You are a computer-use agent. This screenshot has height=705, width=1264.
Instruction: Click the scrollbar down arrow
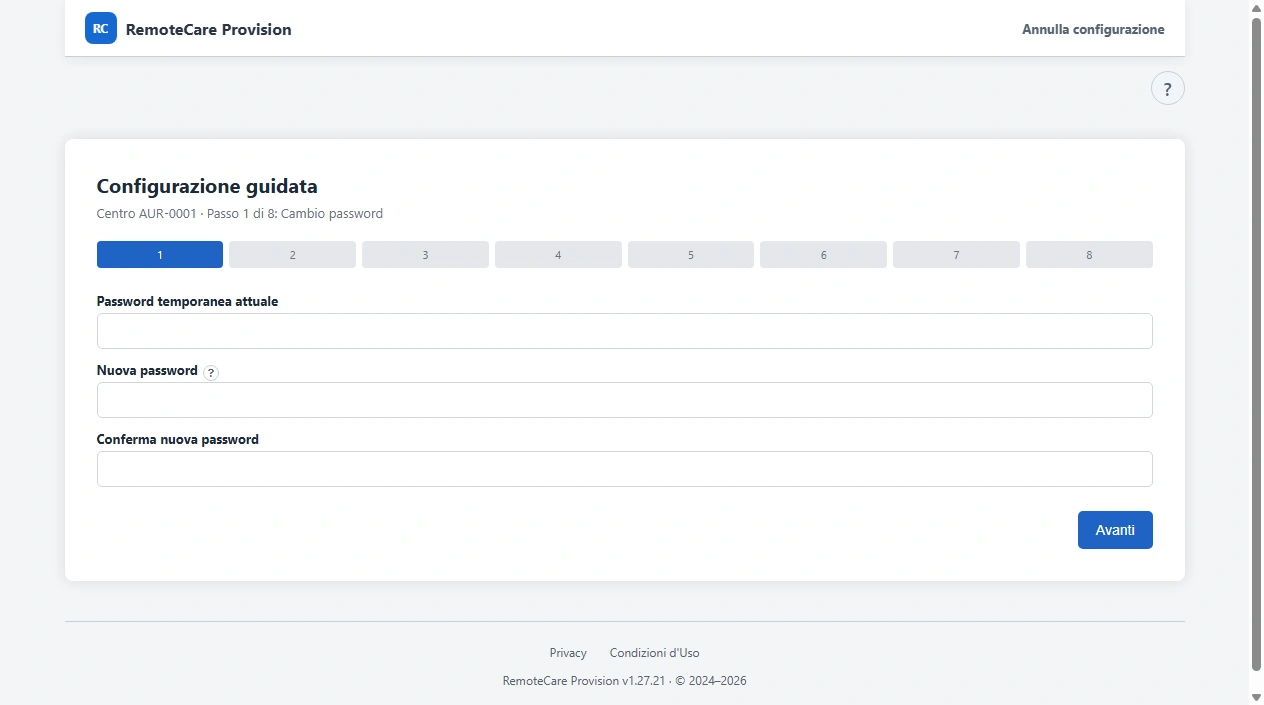1256,697
